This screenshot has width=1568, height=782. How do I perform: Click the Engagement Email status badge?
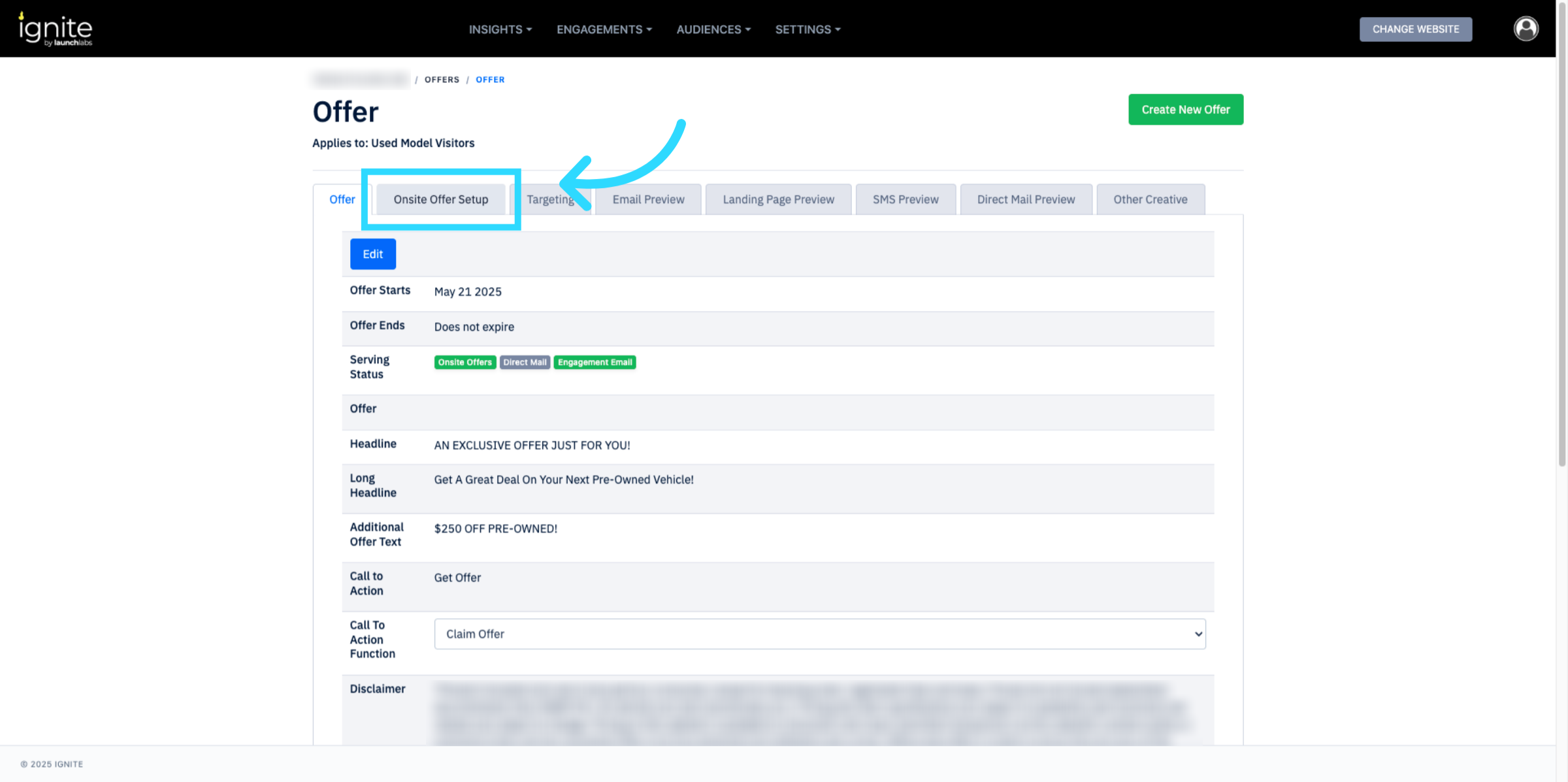click(595, 363)
